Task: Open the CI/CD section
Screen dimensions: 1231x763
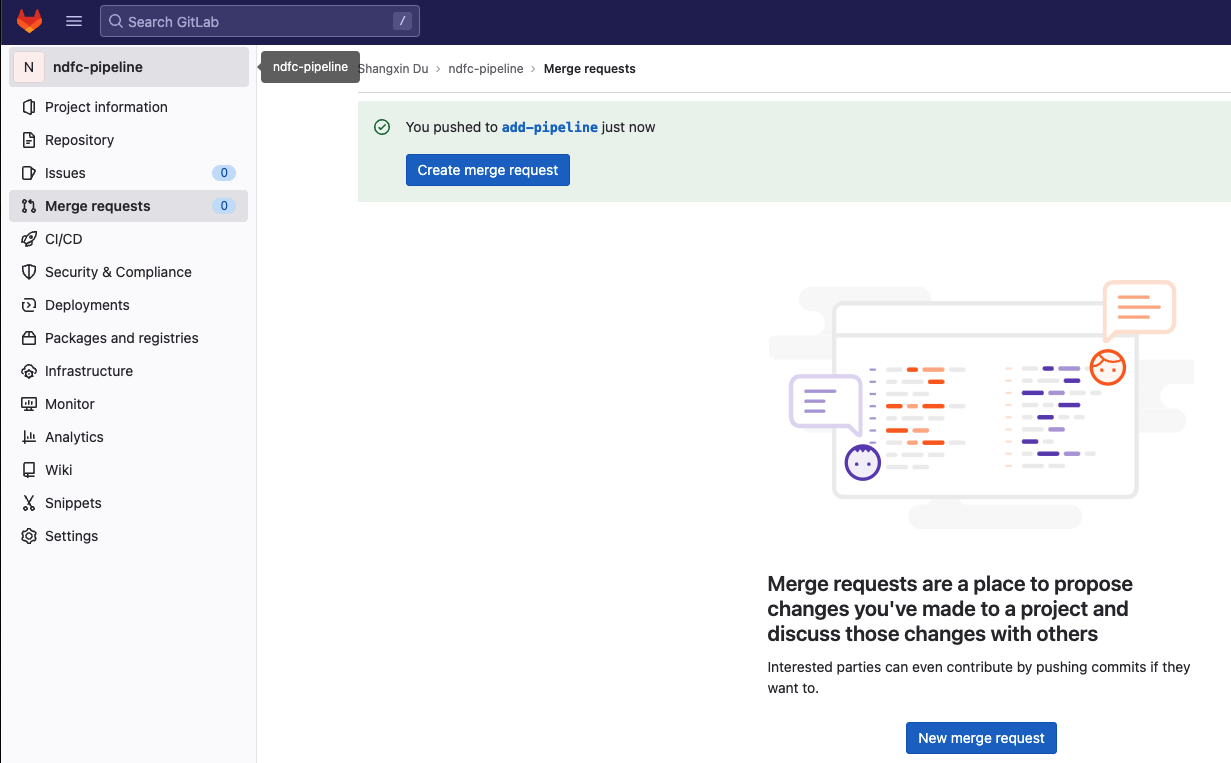Action: click(128, 239)
